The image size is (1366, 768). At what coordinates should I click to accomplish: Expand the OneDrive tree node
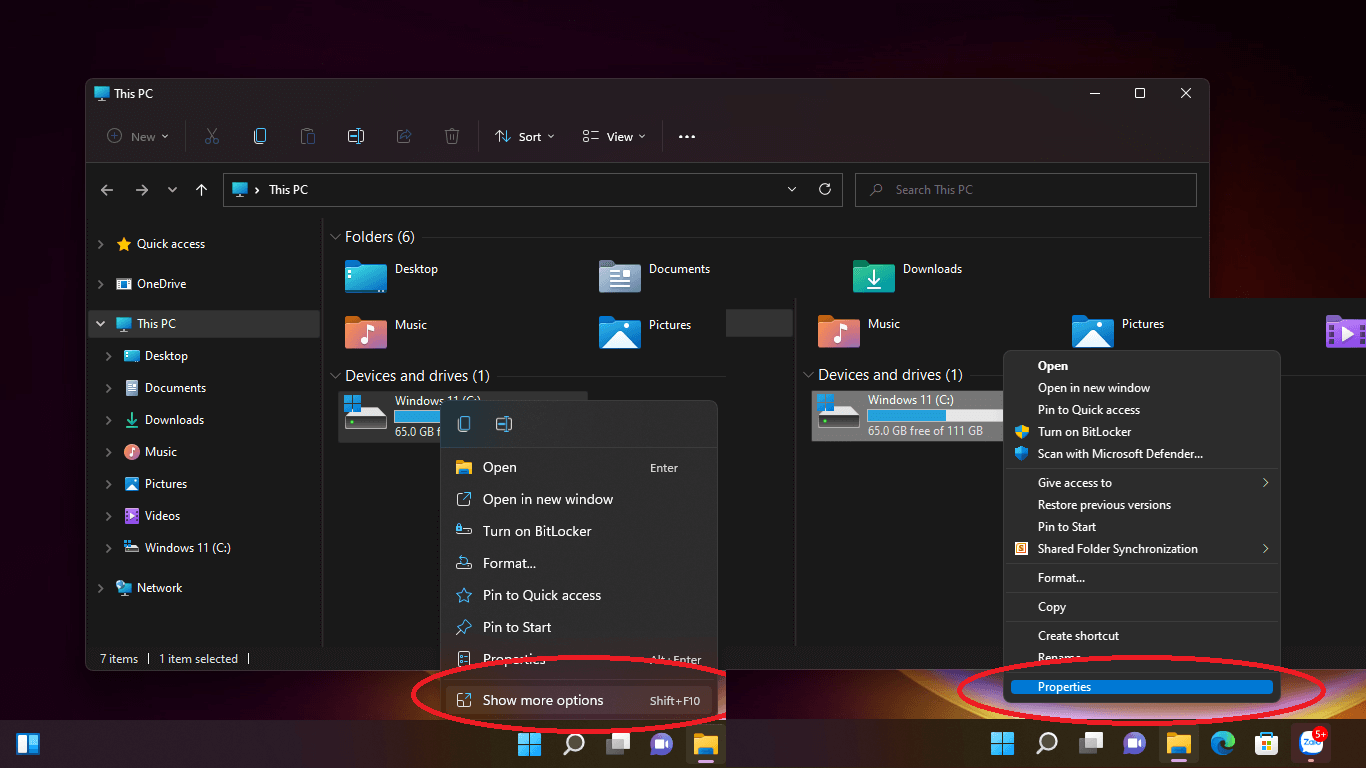(x=100, y=284)
